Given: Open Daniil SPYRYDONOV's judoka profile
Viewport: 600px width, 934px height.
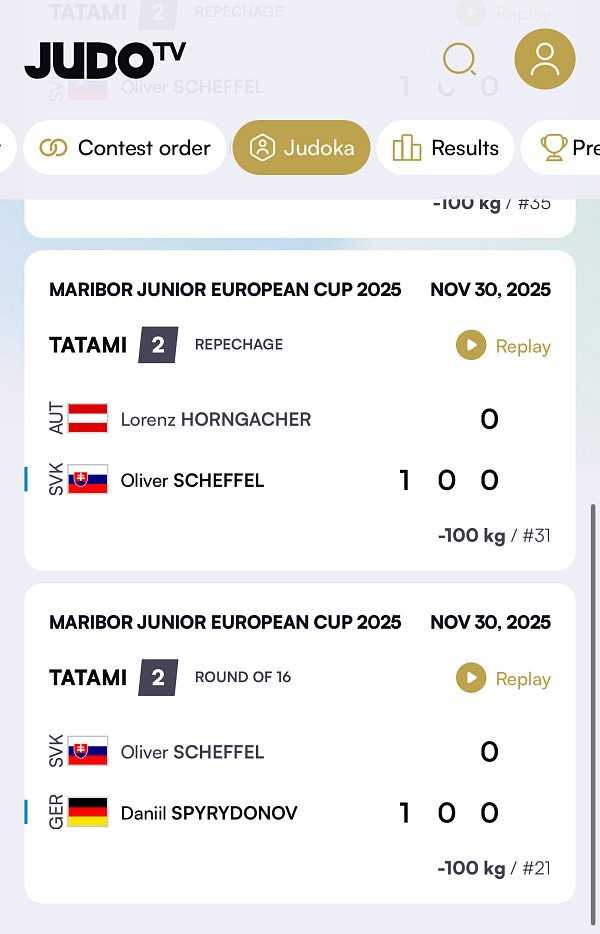Looking at the screenshot, I should pyautogui.click(x=209, y=813).
